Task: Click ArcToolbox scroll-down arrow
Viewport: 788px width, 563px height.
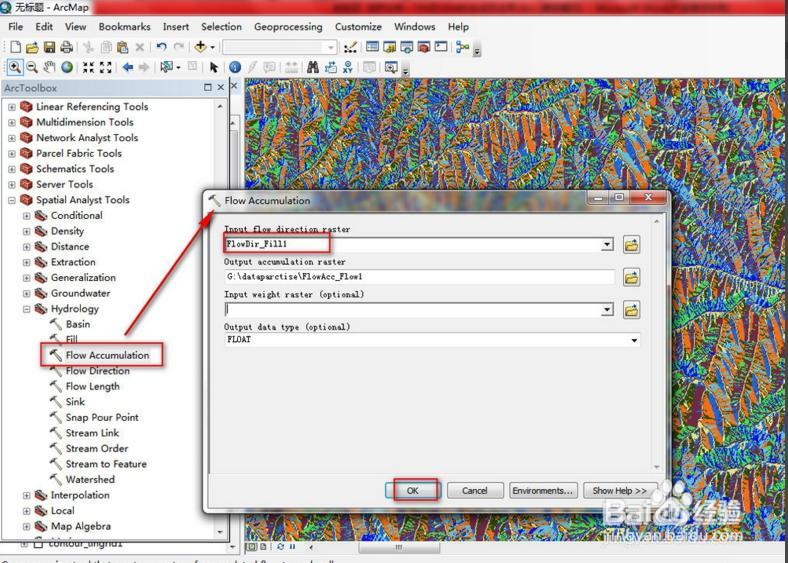Action: click(x=220, y=532)
